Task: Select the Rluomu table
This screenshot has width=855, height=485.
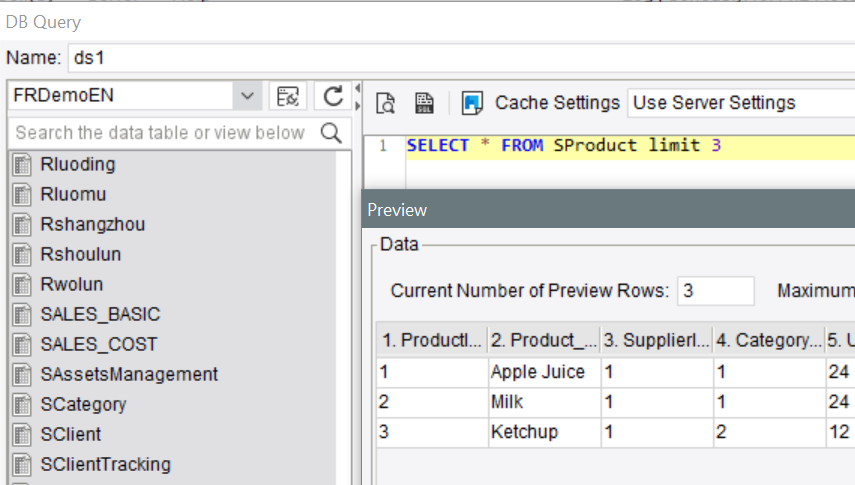Action: pos(73,194)
